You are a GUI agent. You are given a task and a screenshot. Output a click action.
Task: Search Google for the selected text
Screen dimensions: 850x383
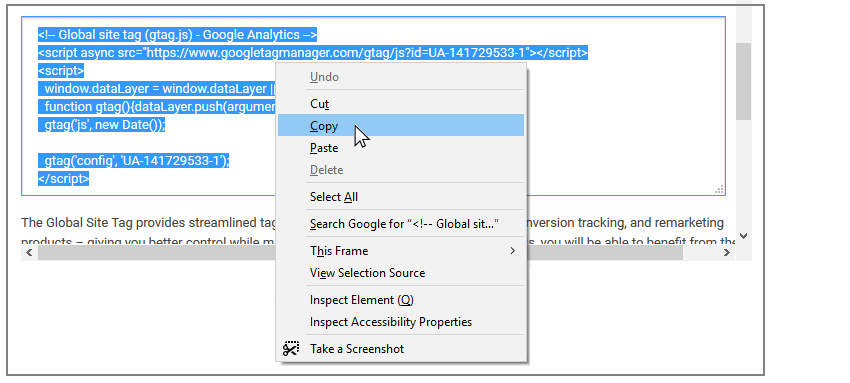point(401,224)
